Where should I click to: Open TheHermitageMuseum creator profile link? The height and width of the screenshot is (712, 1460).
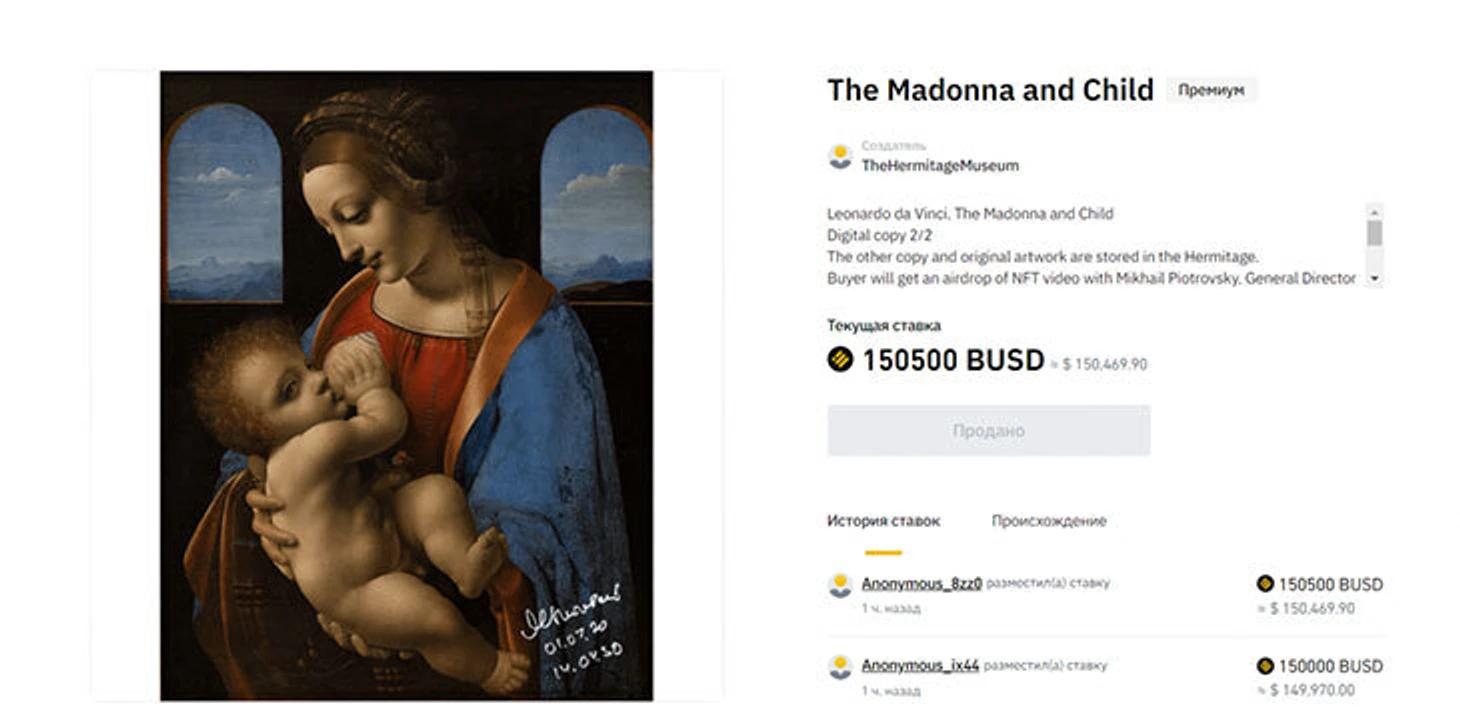(940, 166)
